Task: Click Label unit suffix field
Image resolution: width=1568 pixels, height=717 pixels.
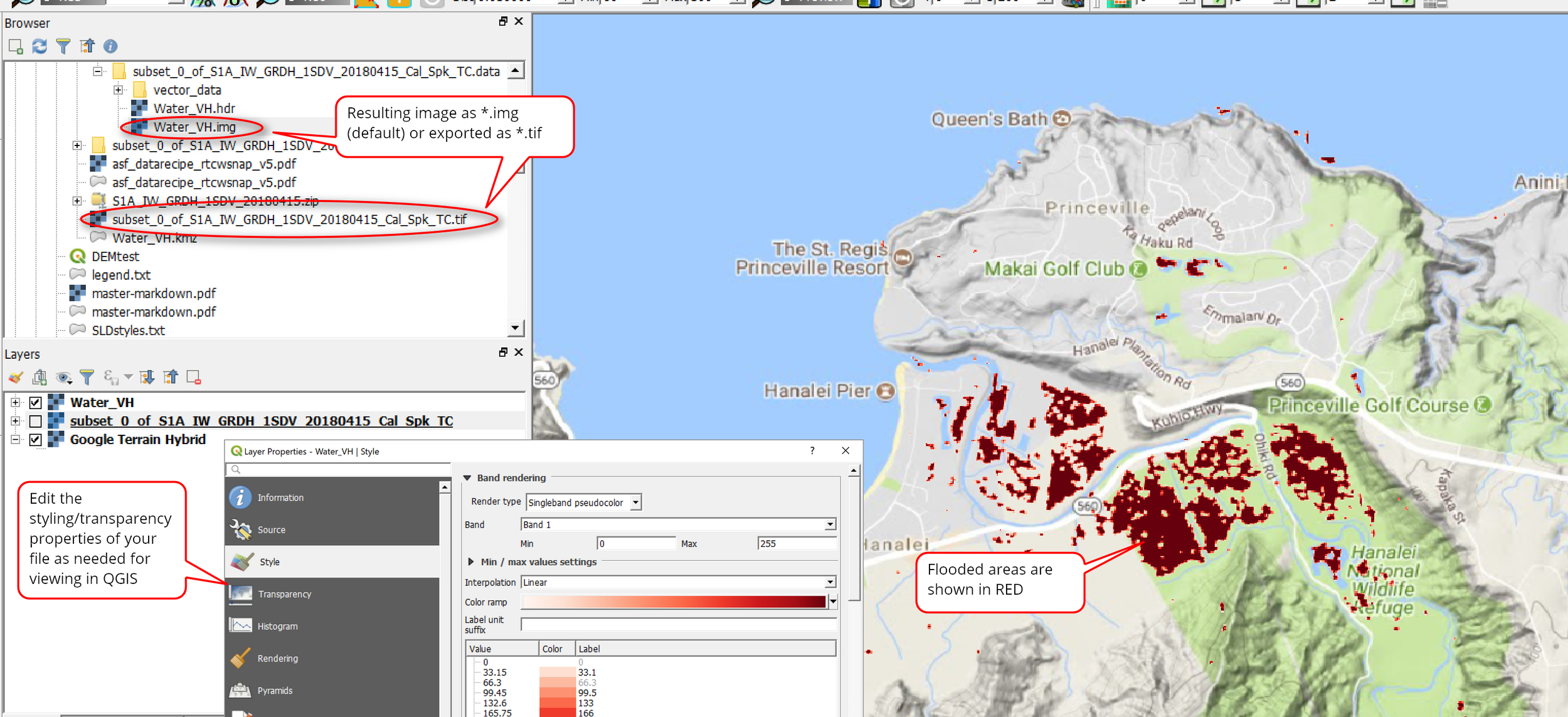Action: pyautogui.click(x=679, y=624)
